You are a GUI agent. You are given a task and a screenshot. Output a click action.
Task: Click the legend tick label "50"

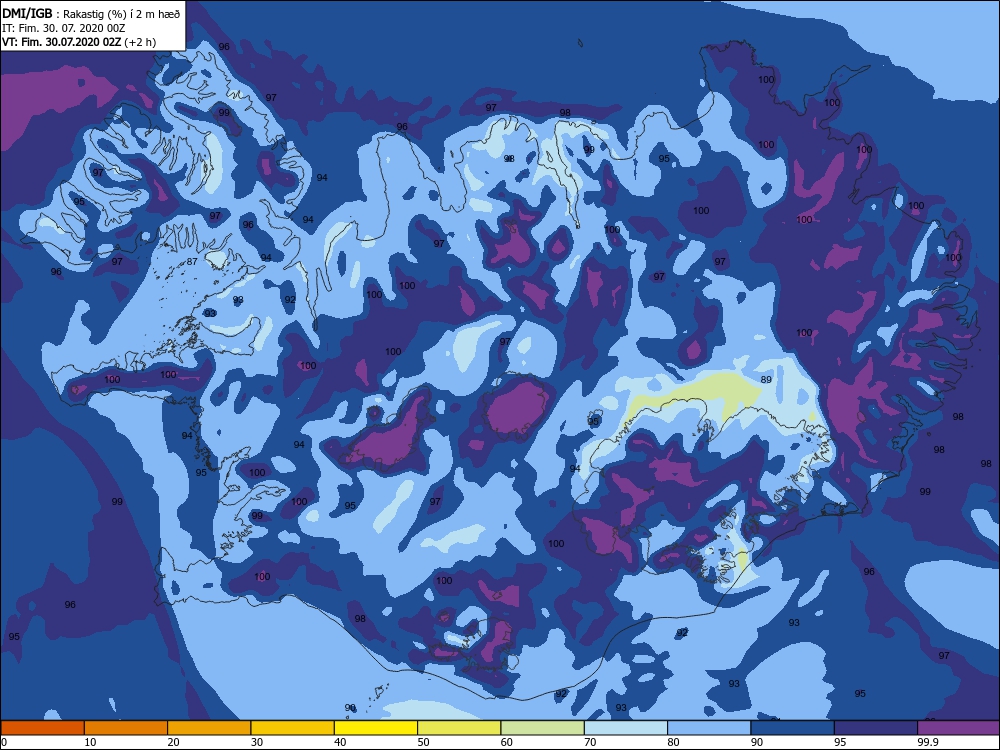pyautogui.click(x=424, y=742)
